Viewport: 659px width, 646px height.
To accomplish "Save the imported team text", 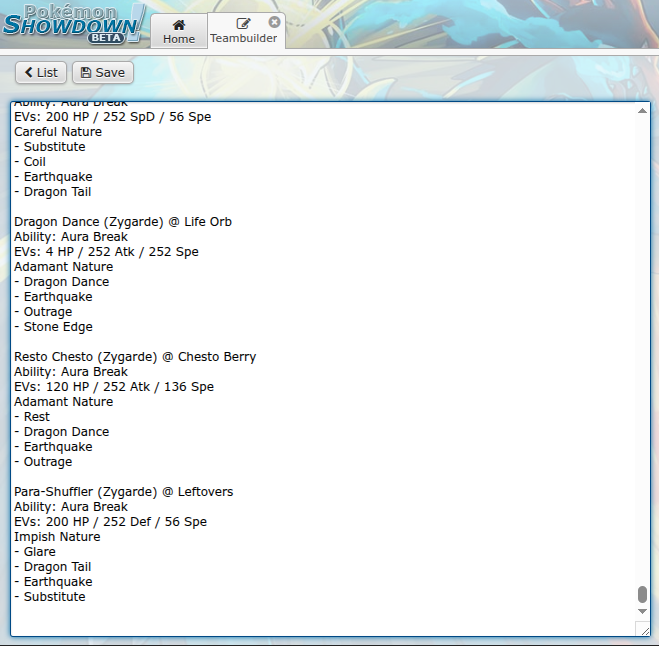I will tap(103, 73).
